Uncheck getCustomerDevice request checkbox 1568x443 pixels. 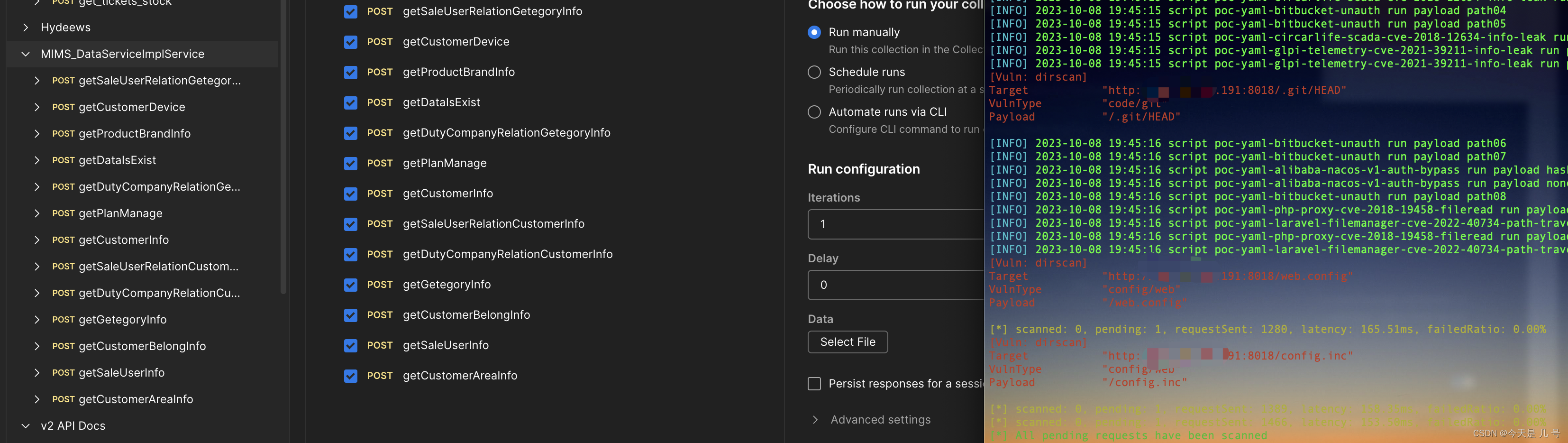click(351, 42)
